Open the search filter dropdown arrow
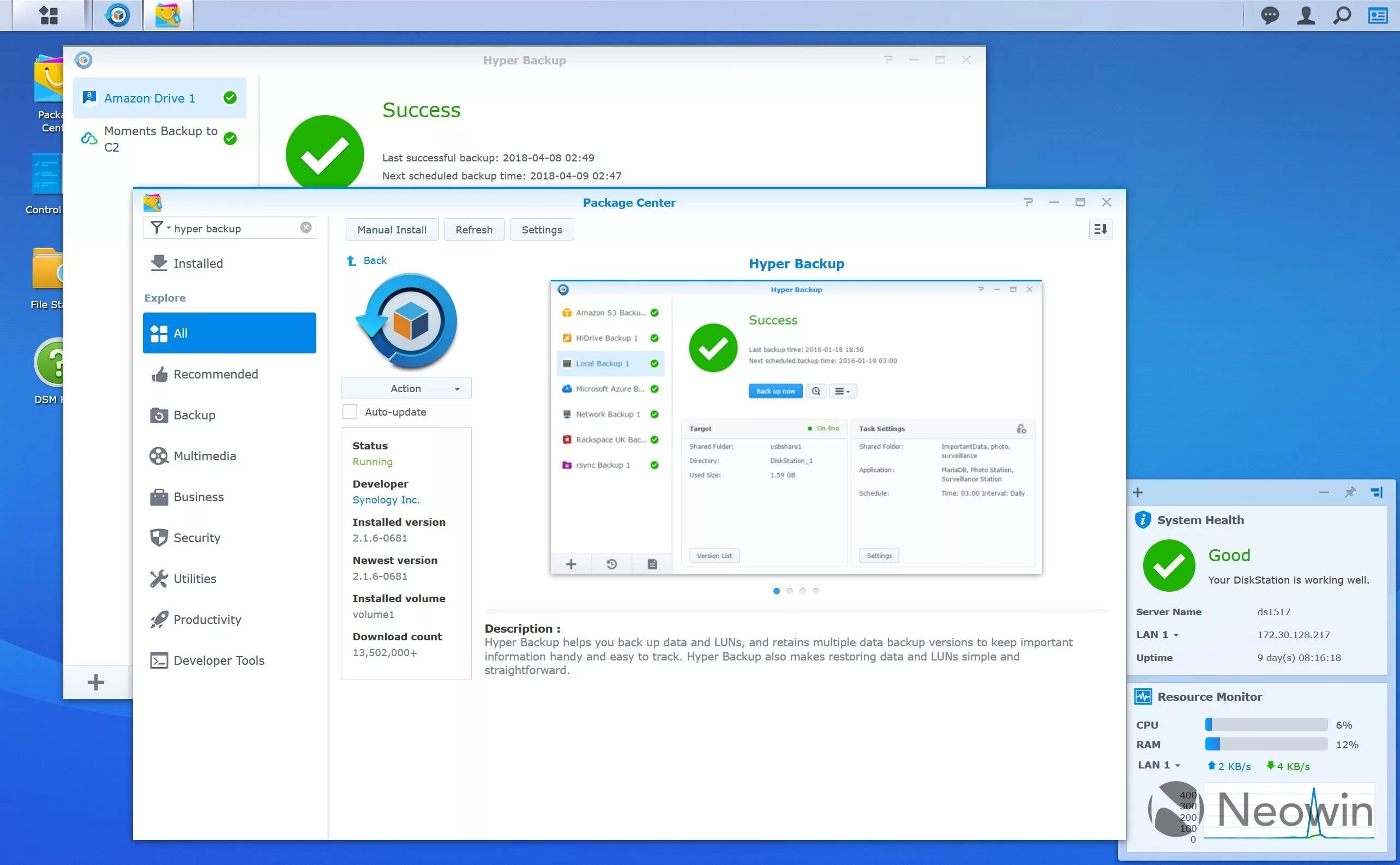The width and height of the screenshot is (1400, 865). point(168,227)
